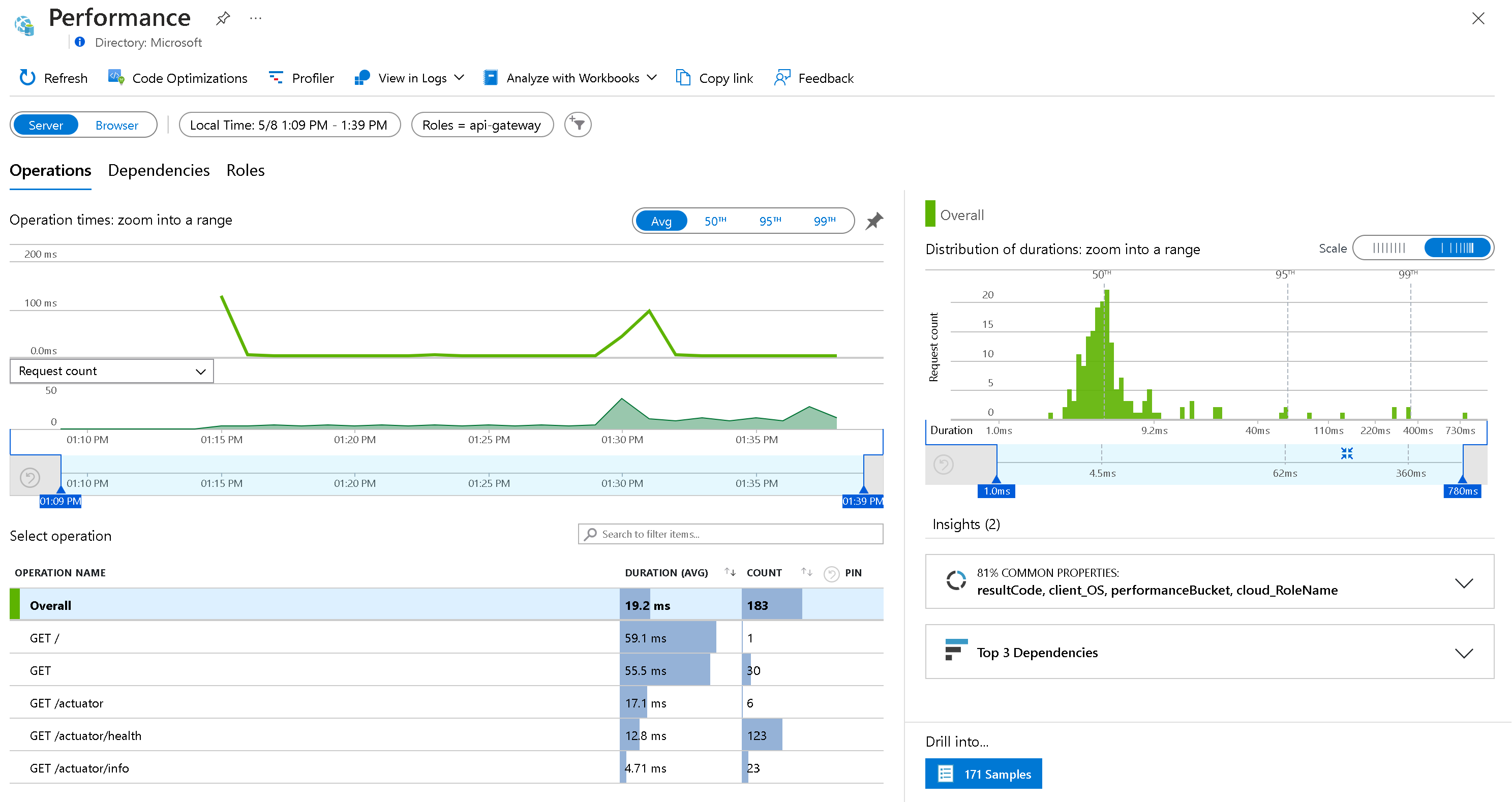The image size is (1512, 802).
Task: Open the Dependencies tab
Action: coord(159,170)
